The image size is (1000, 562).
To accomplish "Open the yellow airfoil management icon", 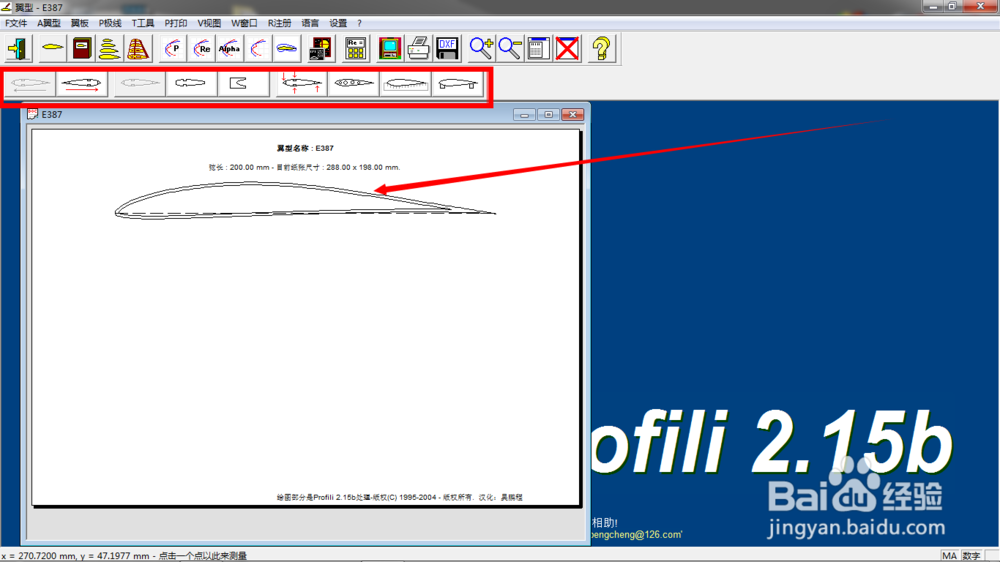I will (x=52, y=48).
